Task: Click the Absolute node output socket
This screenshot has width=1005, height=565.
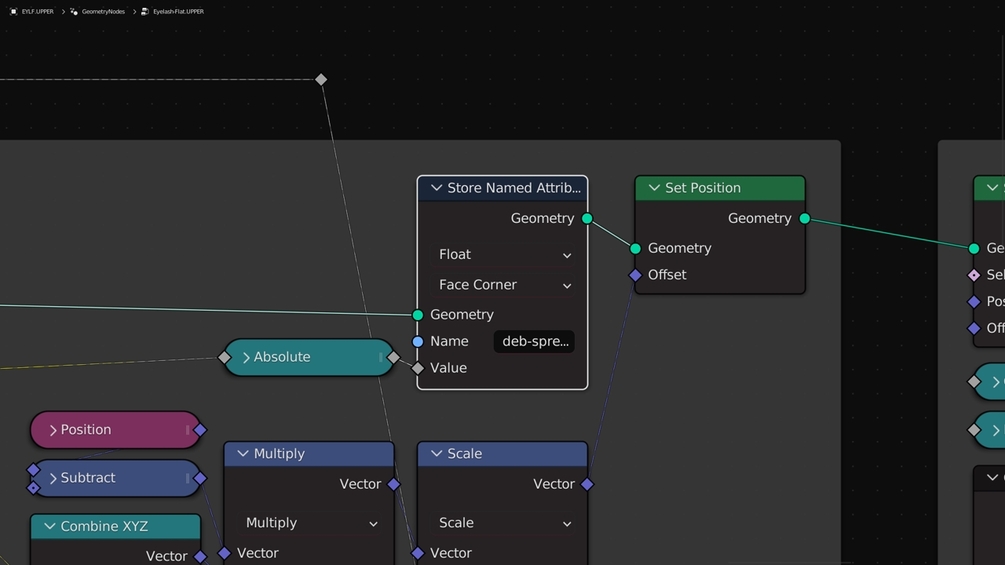Action: [x=394, y=357]
